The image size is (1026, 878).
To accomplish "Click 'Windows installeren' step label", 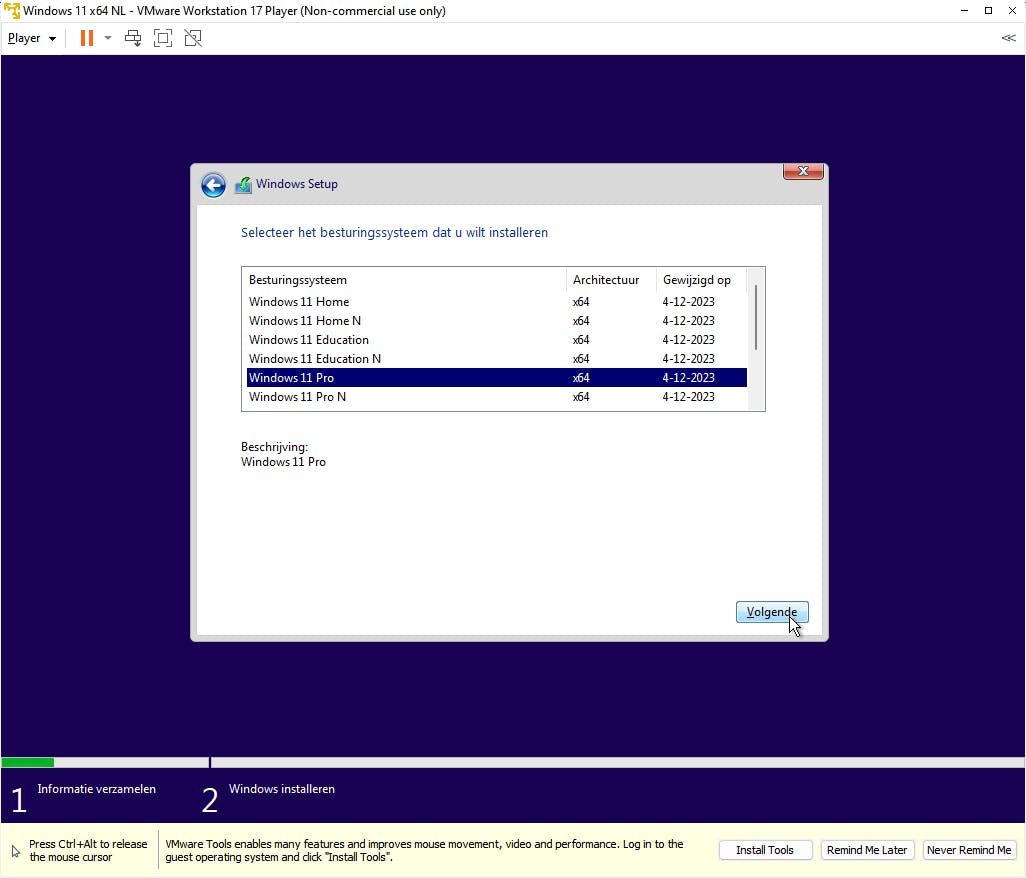I will pyautogui.click(x=281, y=789).
